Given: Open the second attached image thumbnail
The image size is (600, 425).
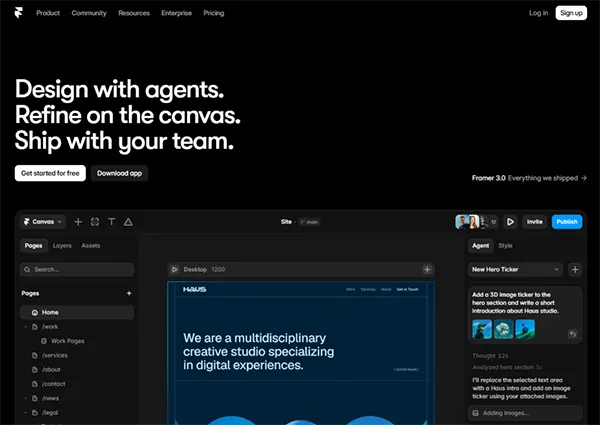Looking at the screenshot, I should coord(503,329).
